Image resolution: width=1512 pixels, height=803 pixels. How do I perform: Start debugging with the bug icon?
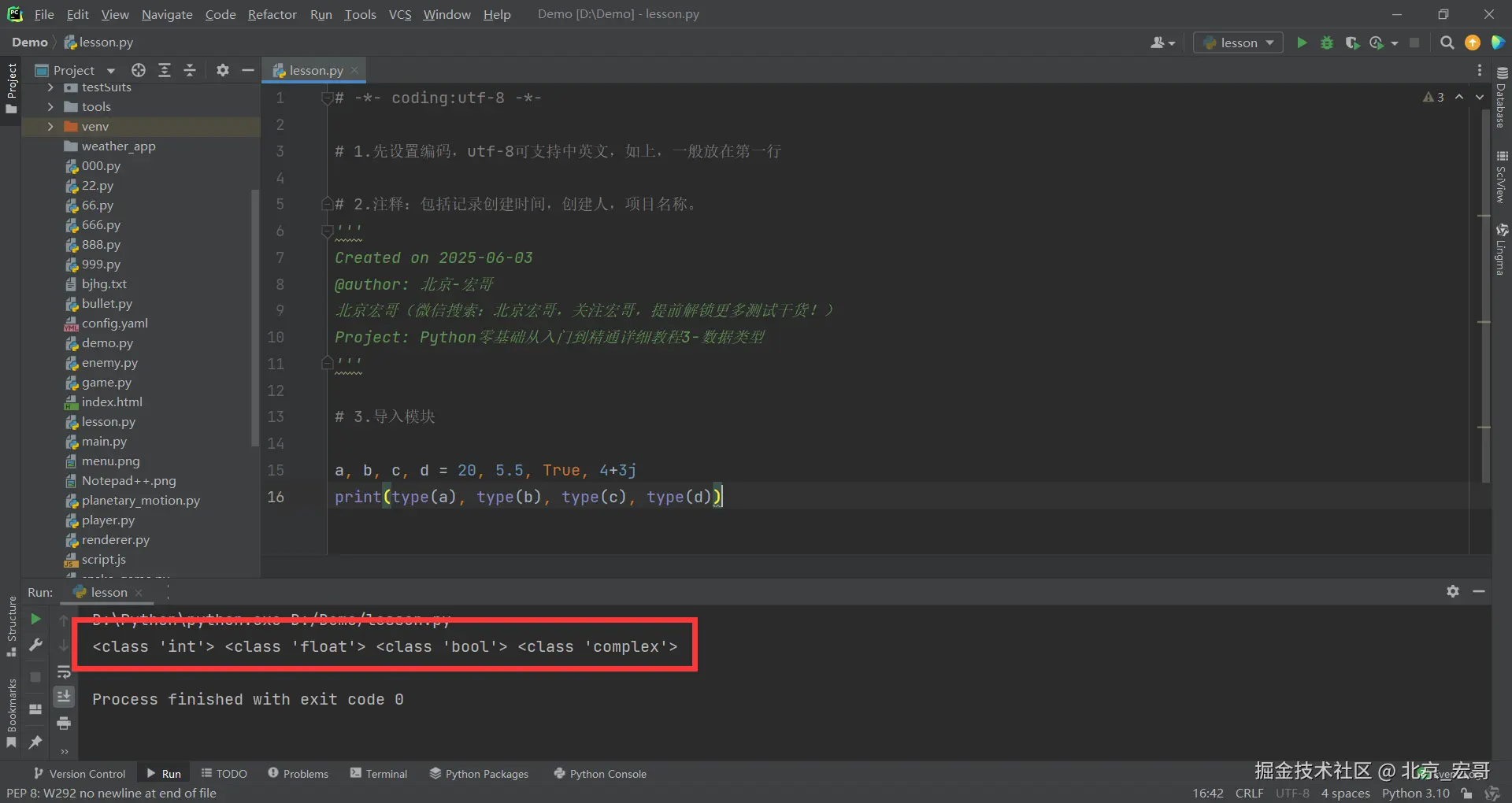pyautogui.click(x=1327, y=43)
